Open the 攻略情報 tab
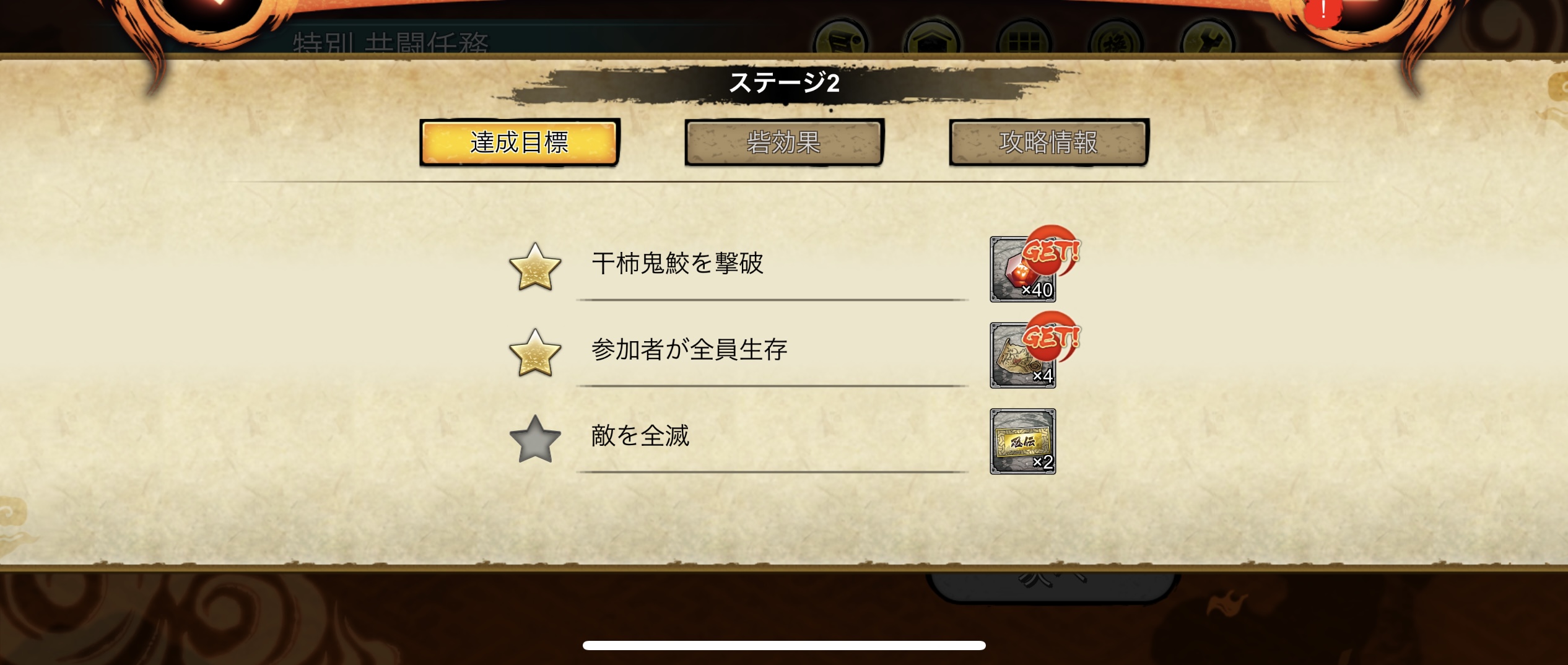The height and width of the screenshot is (665, 1568). click(x=1048, y=142)
